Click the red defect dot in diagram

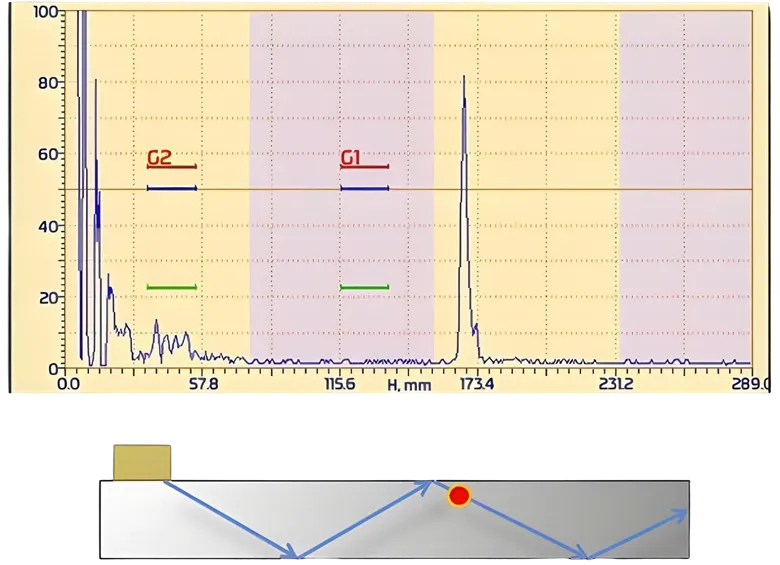click(x=459, y=496)
